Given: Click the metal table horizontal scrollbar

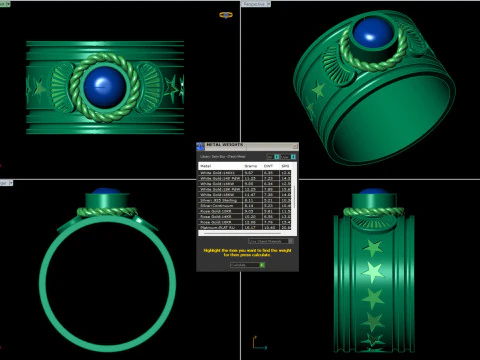Looking at the screenshot, I should 243,233.
